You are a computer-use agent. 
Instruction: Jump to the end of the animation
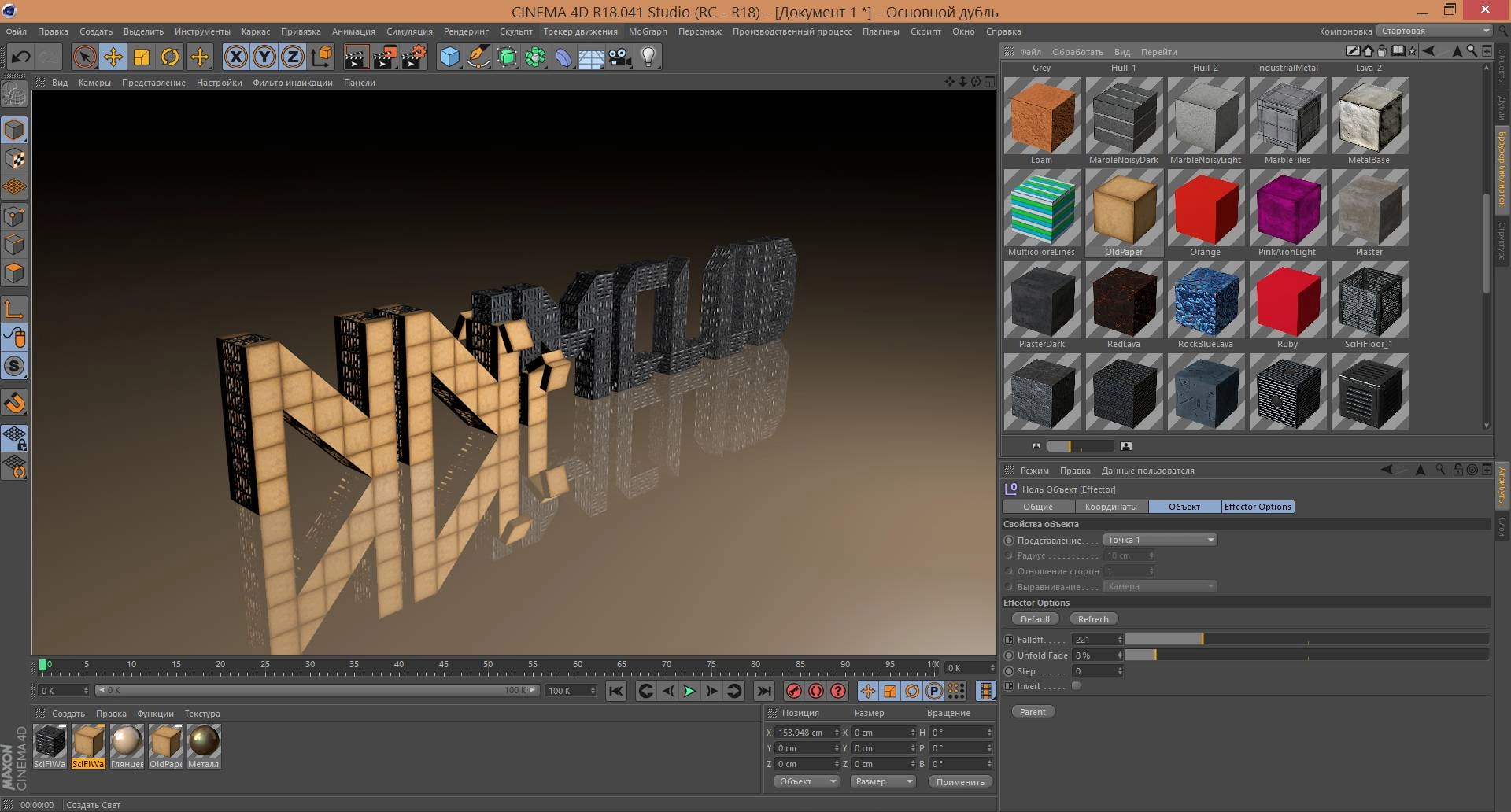[x=763, y=691]
